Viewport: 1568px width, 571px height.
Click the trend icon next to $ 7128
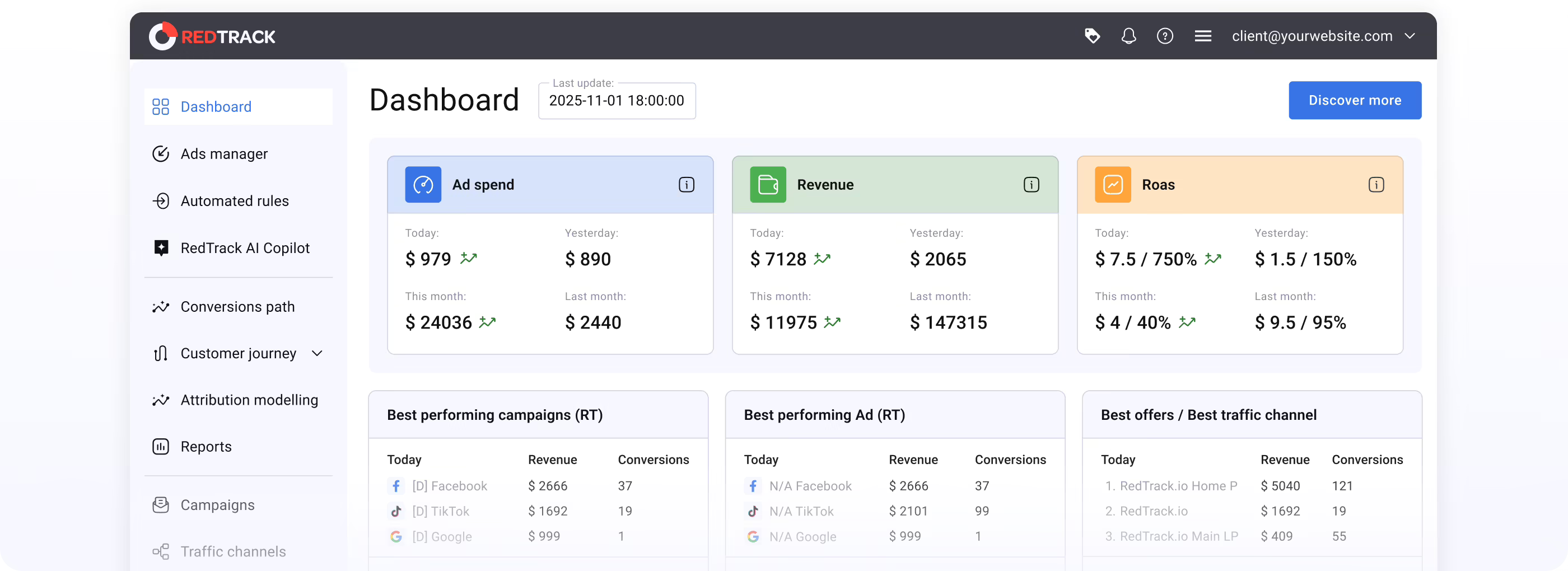click(822, 259)
